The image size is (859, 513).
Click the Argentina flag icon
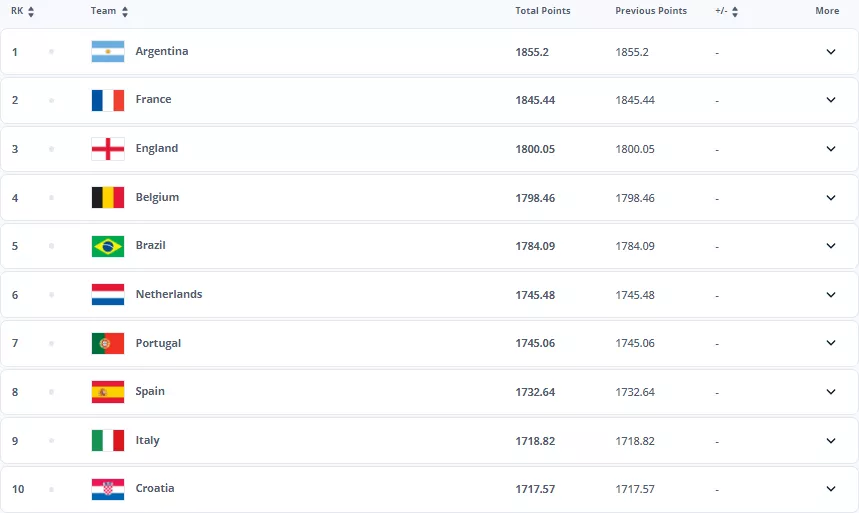tap(107, 51)
